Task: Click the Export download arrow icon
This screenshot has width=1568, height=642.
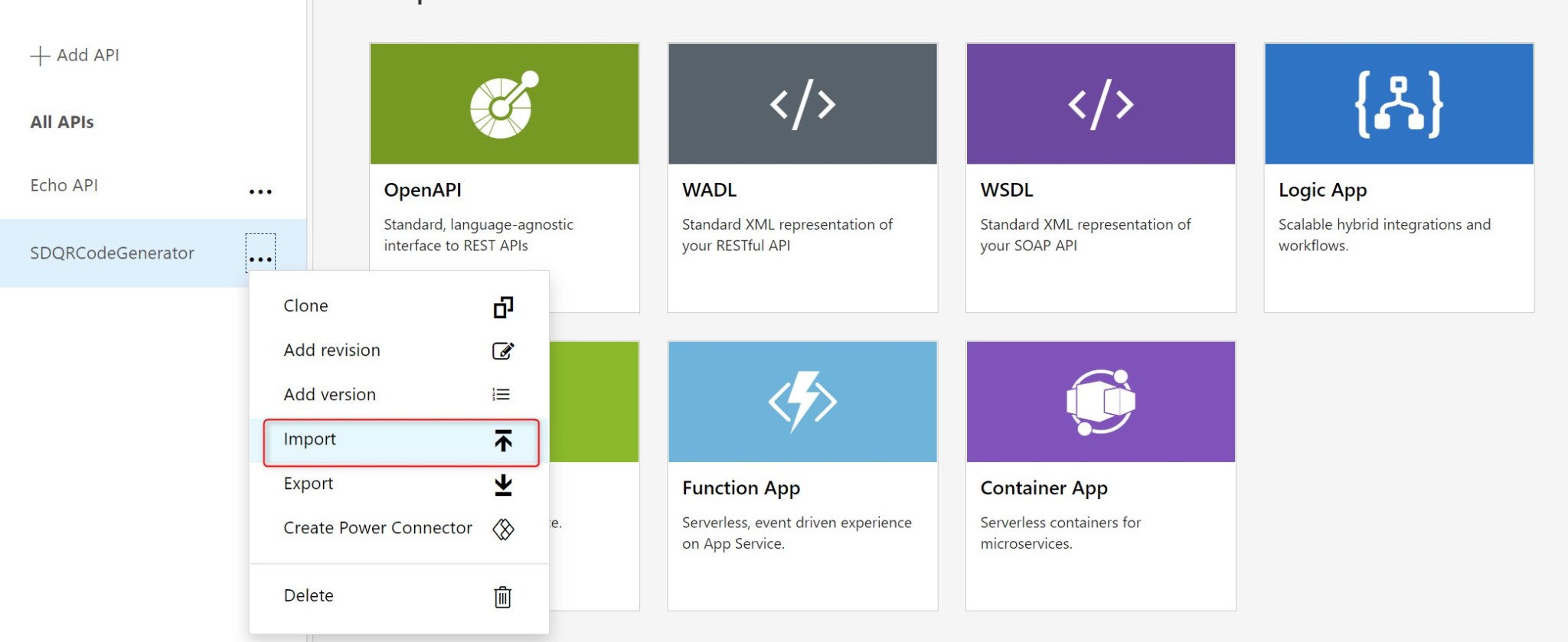Action: point(503,485)
